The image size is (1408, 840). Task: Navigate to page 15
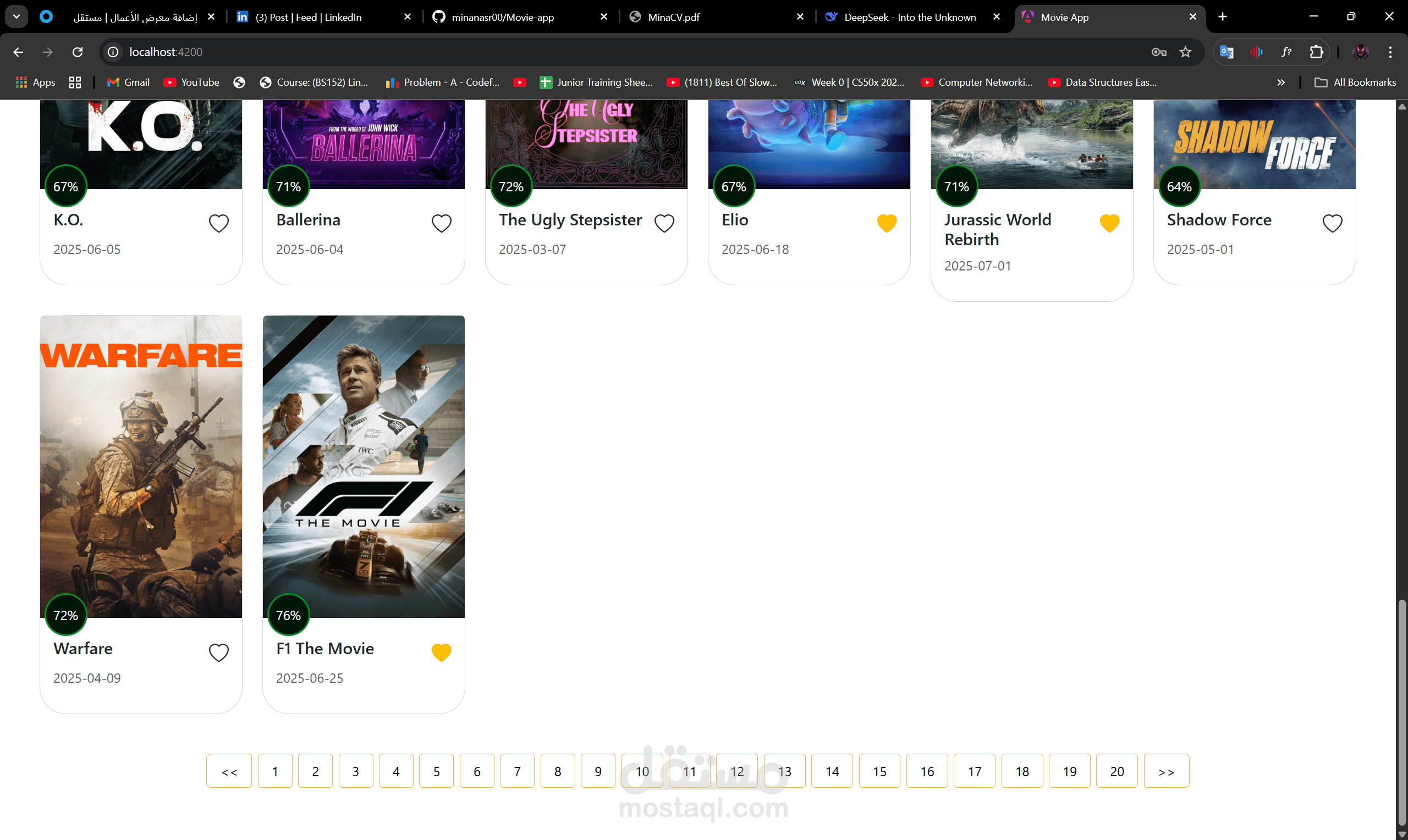pos(879,770)
